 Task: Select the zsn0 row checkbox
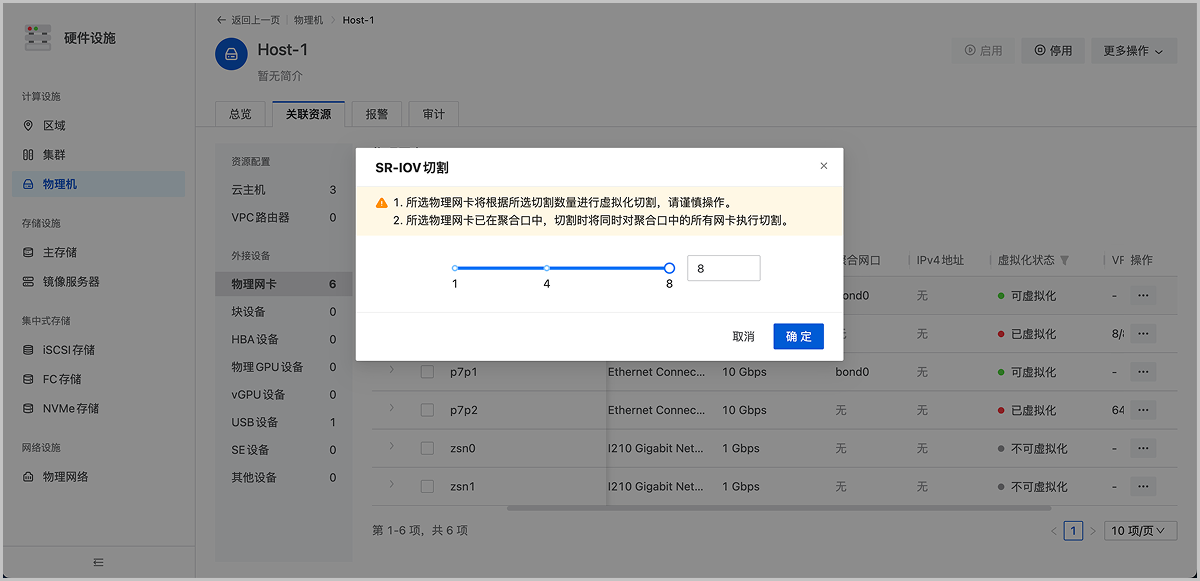[427, 449]
